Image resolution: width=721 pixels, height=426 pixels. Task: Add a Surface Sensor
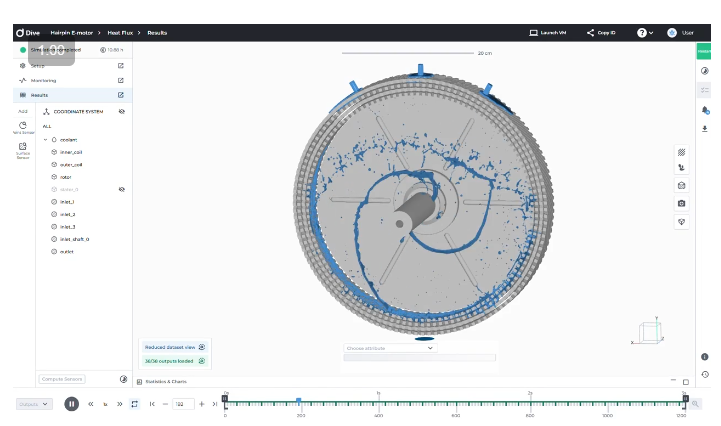coord(22,149)
